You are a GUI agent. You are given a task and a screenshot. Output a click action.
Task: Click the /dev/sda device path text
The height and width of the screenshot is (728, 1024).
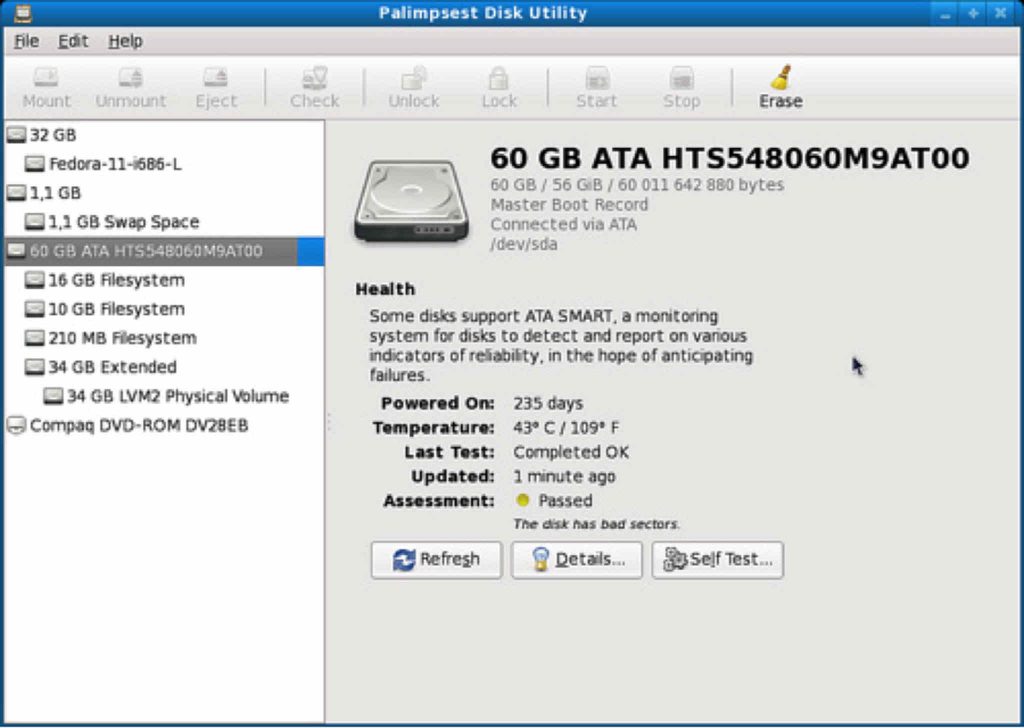(524, 244)
